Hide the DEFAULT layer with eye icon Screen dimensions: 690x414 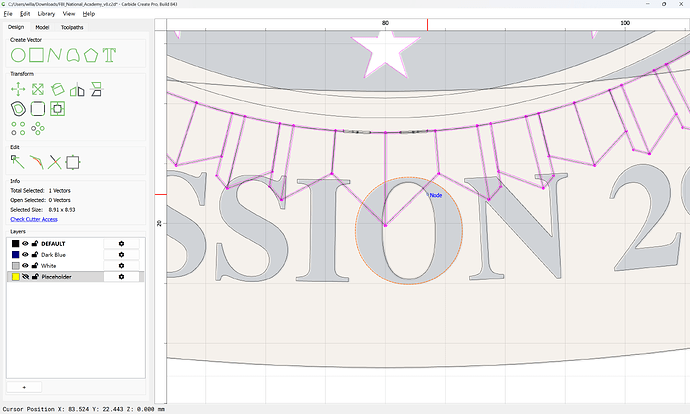(26, 244)
